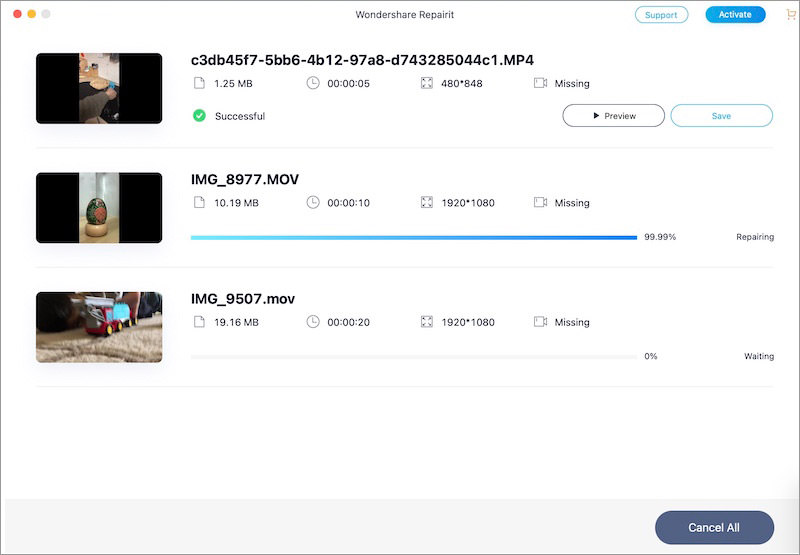Click the 0% progress value
This screenshot has width=800, height=555.
[x=651, y=356]
